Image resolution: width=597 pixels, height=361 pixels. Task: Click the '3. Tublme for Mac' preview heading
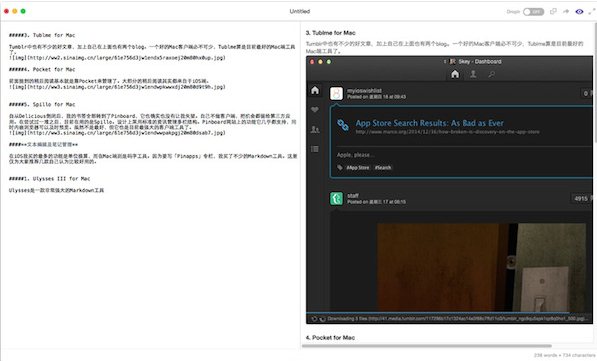[330, 33]
